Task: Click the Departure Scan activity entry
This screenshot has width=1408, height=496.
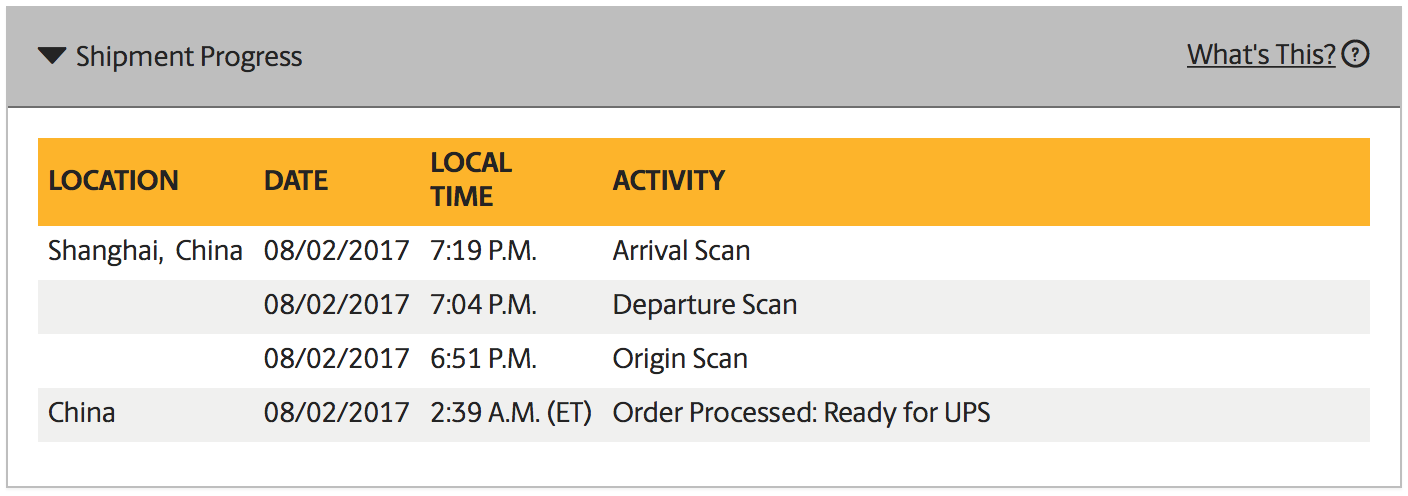Action: pyautogui.click(x=705, y=305)
